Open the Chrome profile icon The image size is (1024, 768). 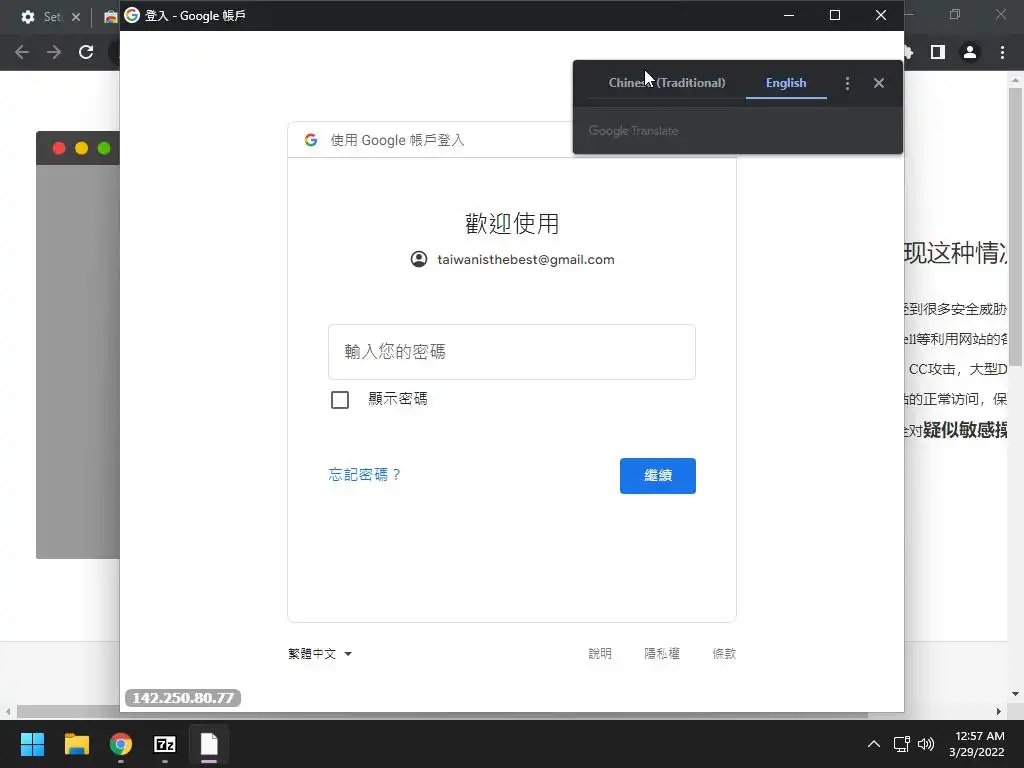(x=970, y=52)
